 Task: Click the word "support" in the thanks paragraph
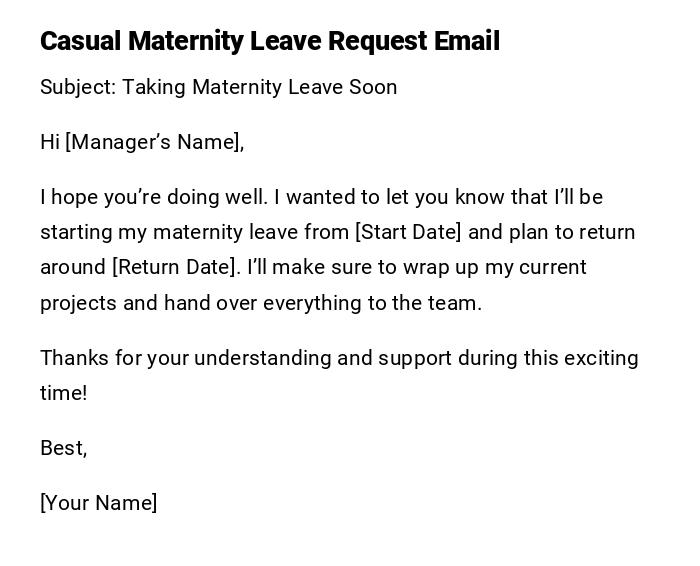pos(414,358)
